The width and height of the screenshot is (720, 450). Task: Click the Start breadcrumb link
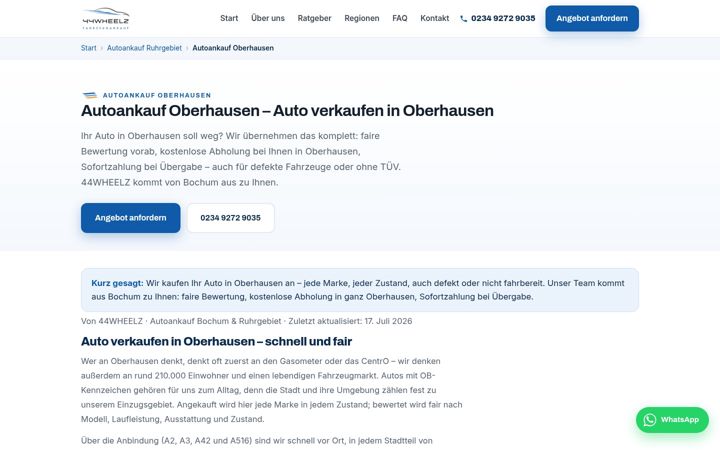coord(89,48)
